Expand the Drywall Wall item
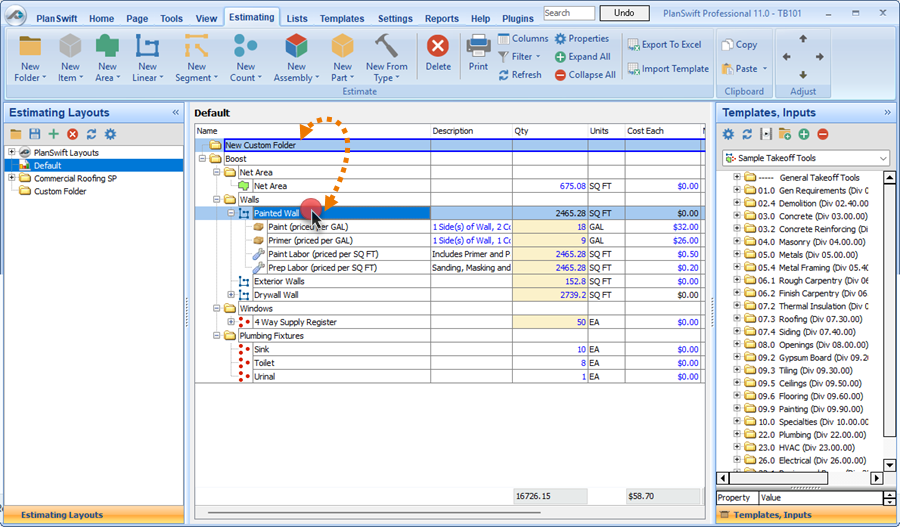This screenshot has width=900, height=527. (231, 294)
